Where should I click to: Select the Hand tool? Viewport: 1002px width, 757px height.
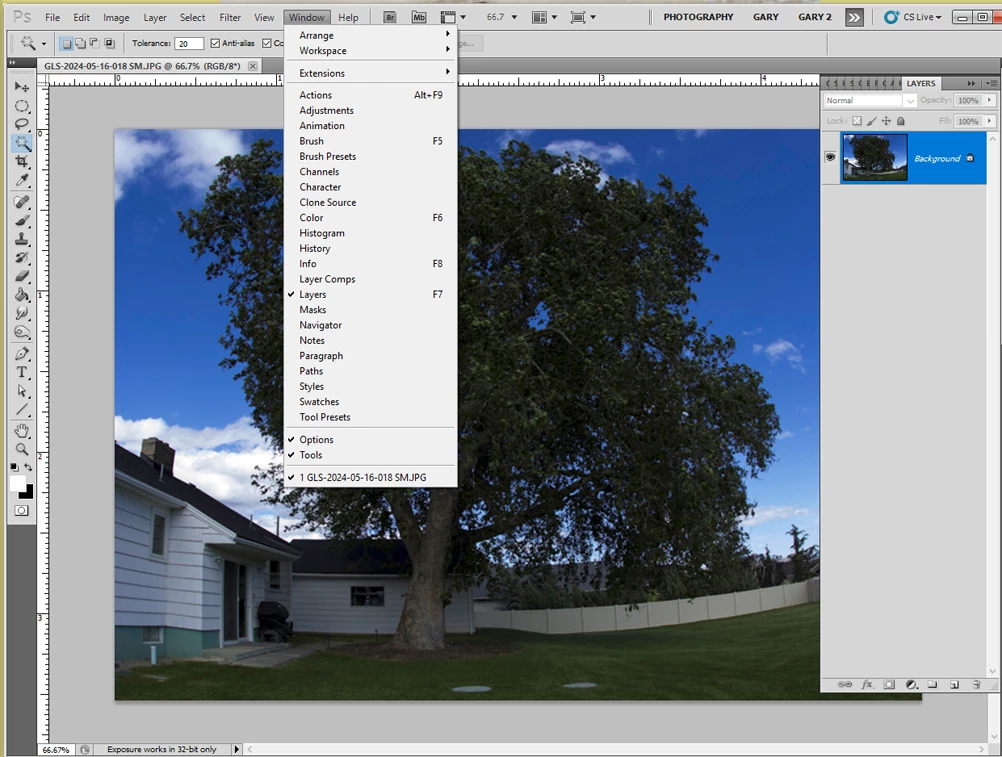click(22, 430)
